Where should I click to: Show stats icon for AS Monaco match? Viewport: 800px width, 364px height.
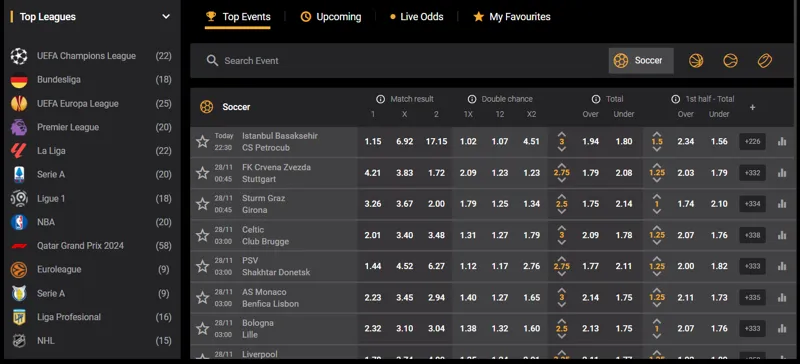tap(782, 298)
